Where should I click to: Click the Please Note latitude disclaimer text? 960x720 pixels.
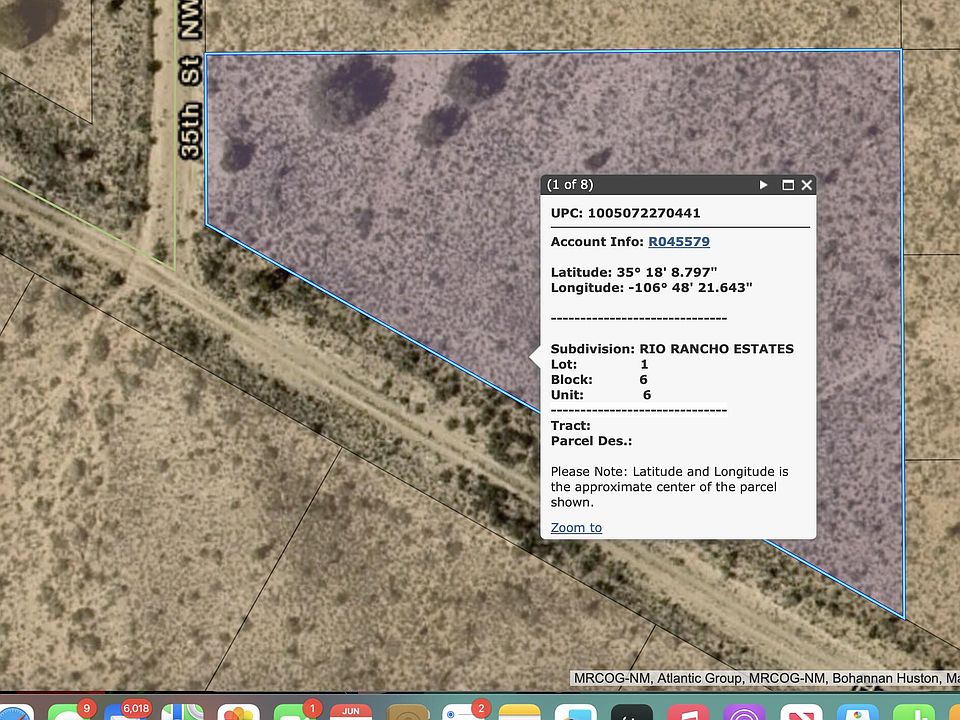(x=669, y=487)
